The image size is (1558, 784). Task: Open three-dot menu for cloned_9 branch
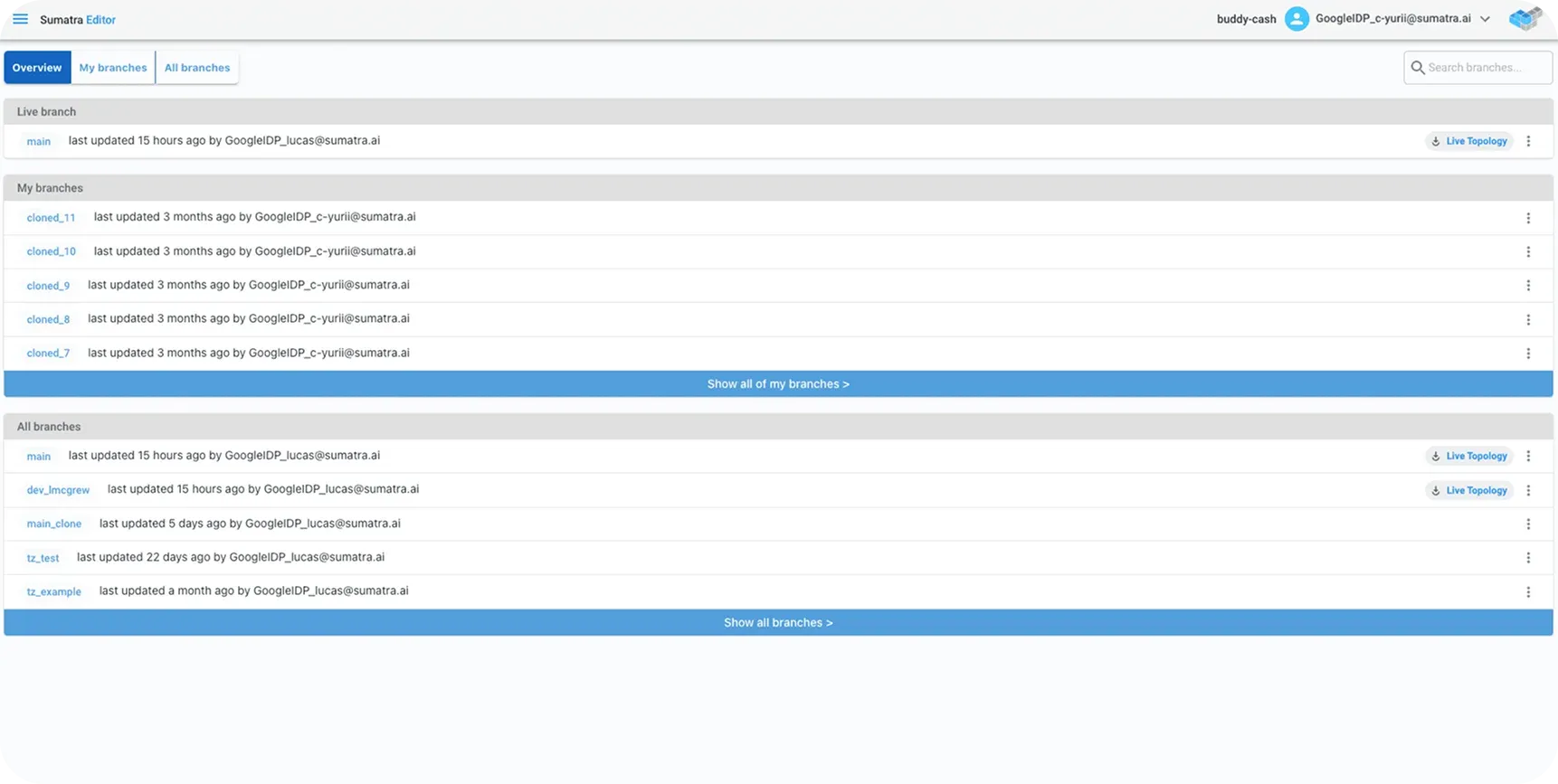click(1528, 286)
